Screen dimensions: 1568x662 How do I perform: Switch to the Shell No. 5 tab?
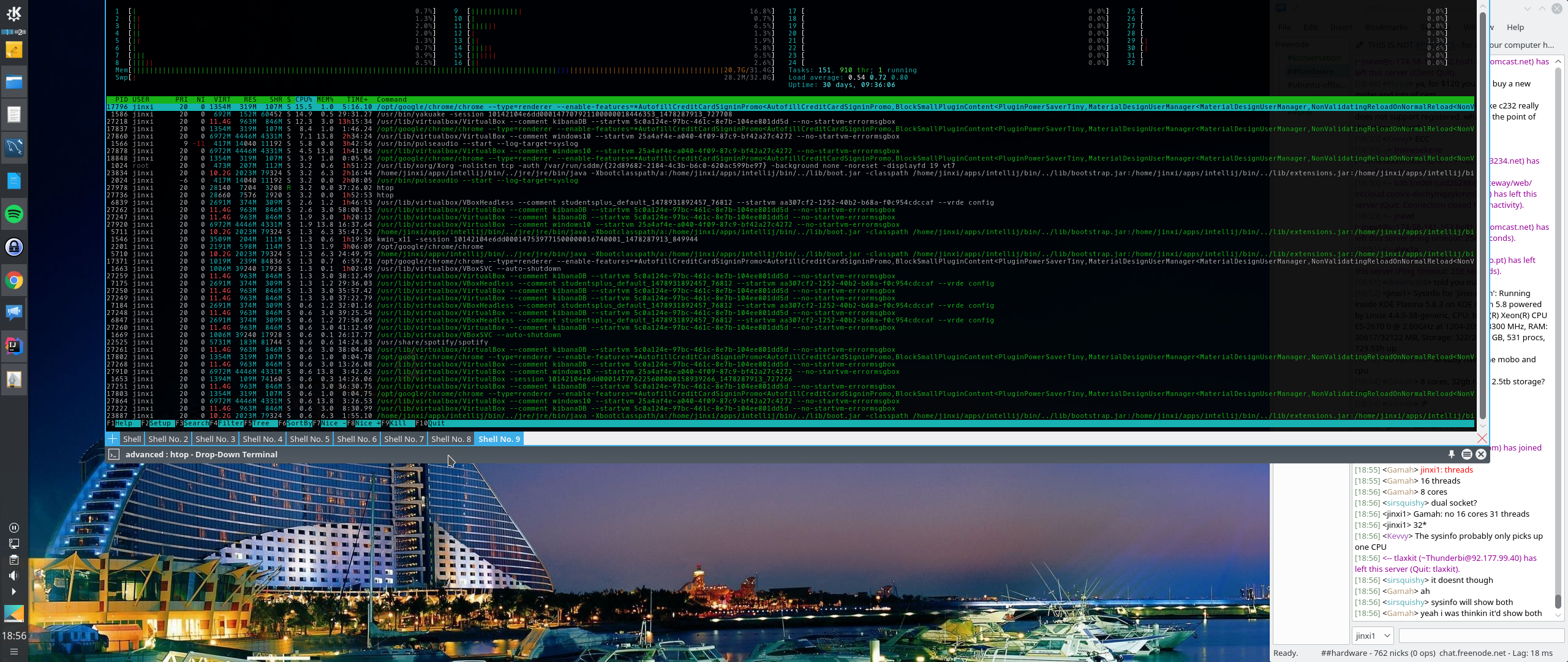point(309,439)
